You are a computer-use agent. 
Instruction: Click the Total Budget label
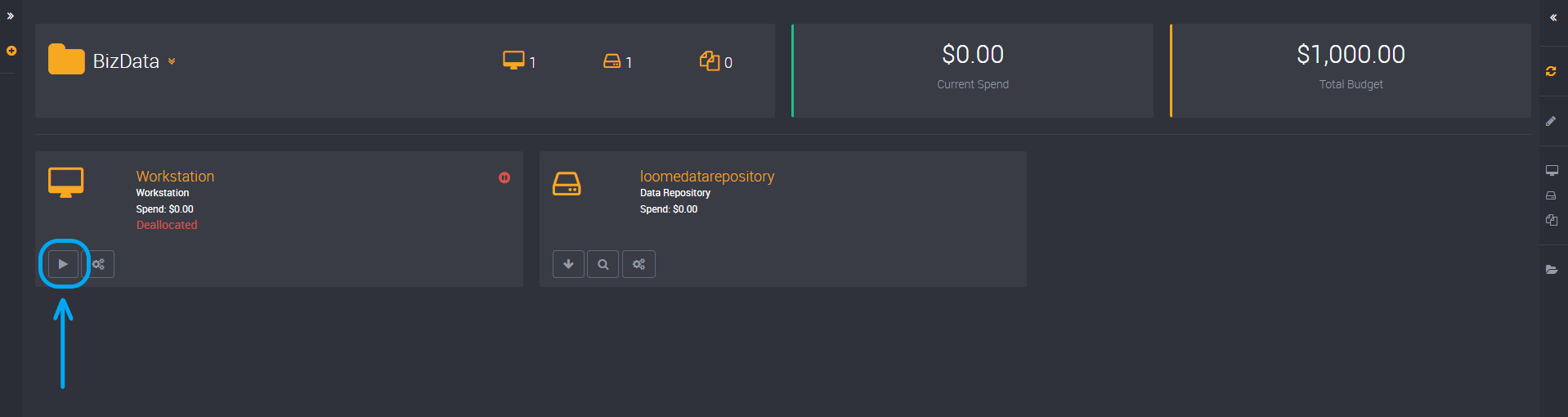(1351, 84)
